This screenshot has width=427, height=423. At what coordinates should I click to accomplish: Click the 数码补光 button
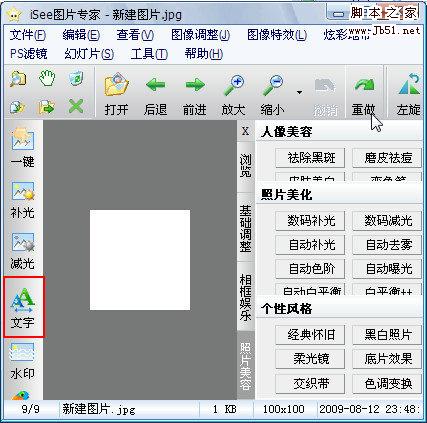310,221
